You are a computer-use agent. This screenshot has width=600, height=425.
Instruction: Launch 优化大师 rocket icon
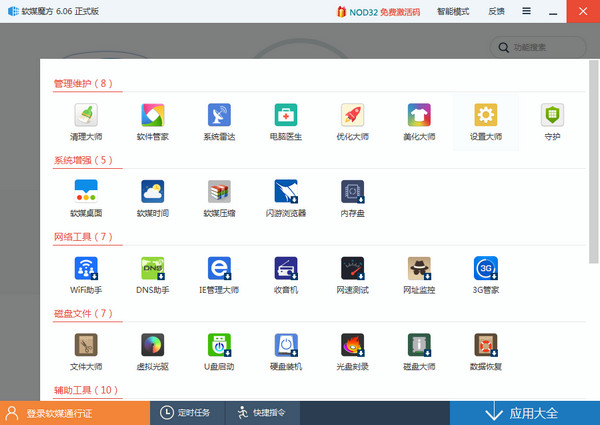(352, 122)
